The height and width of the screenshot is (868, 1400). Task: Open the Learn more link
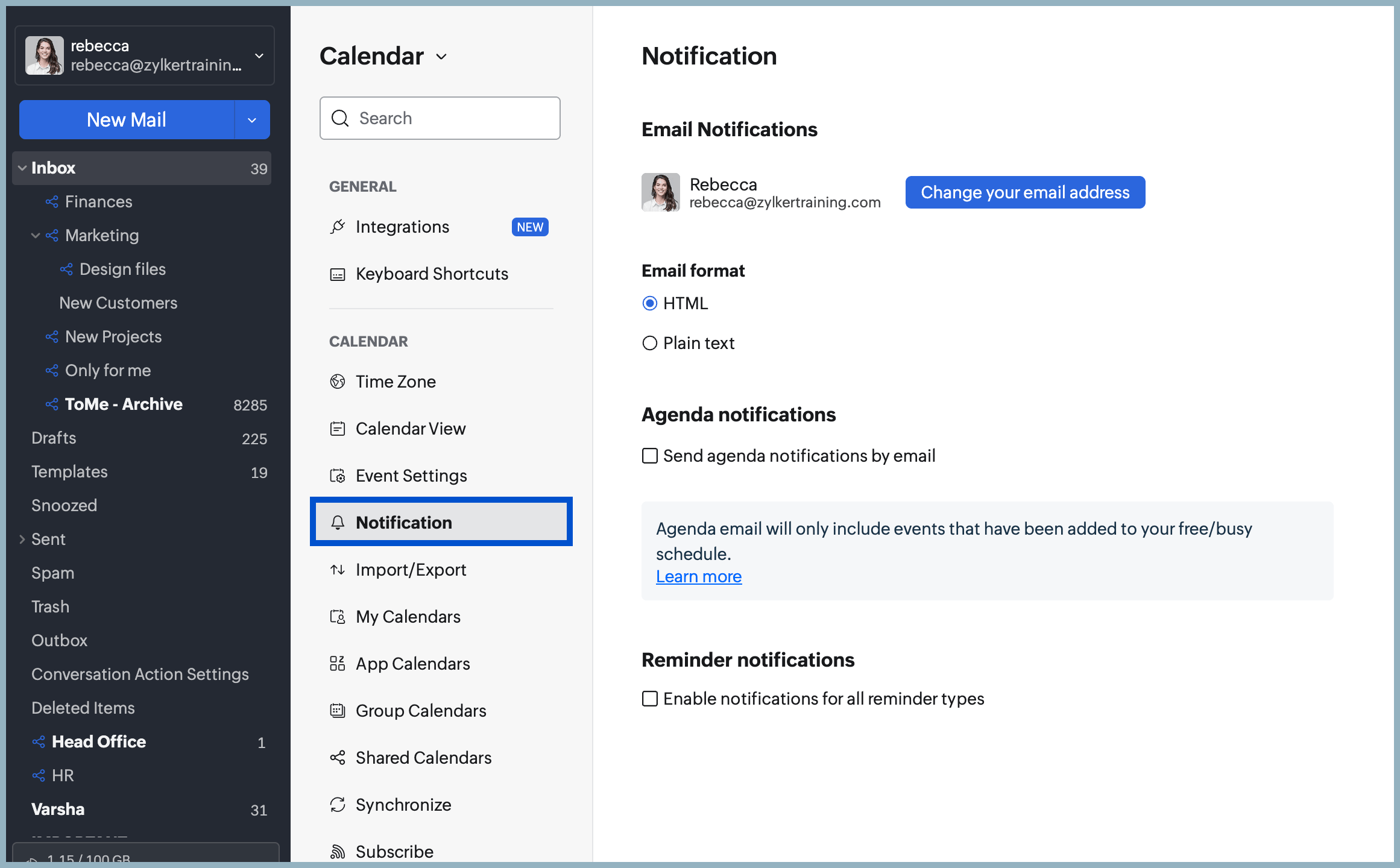click(699, 576)
